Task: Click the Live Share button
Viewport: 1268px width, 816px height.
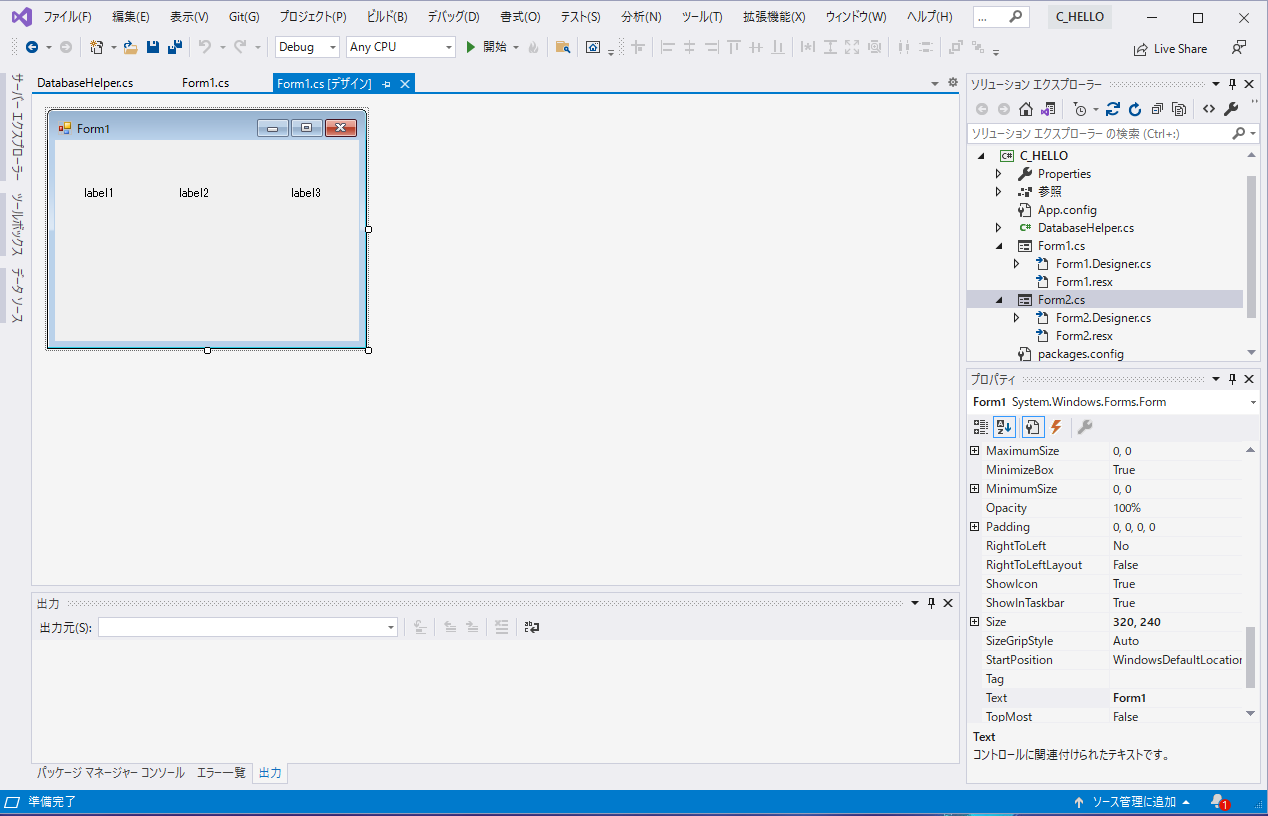Action: click(x=1170, y=48)
